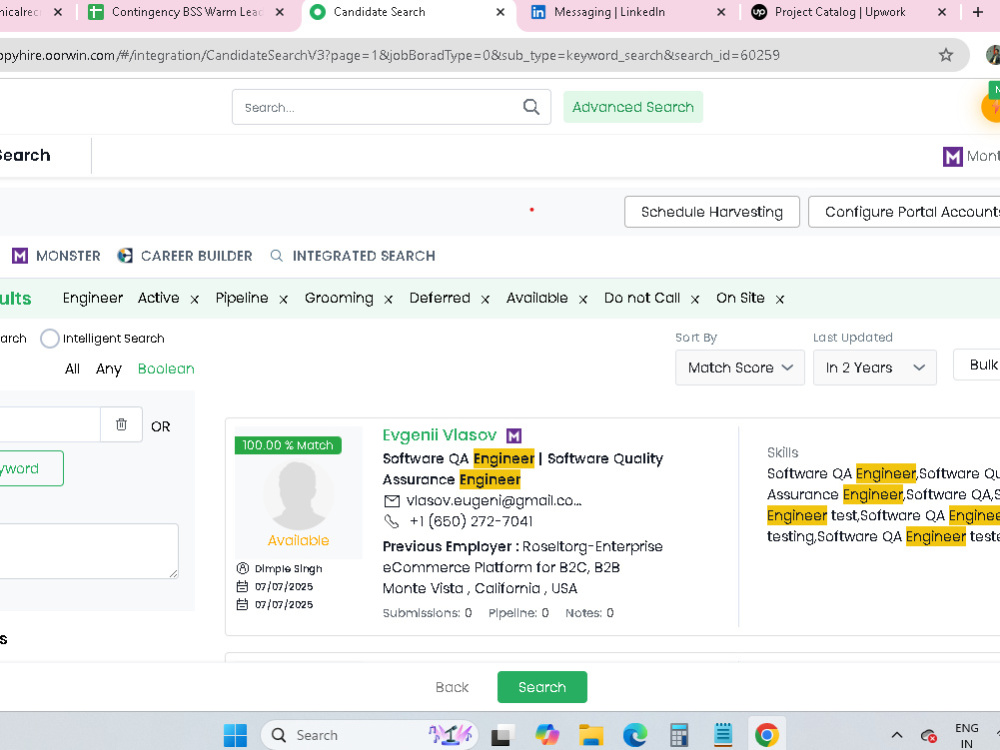Click Notes: 0 text
Screen dimensions: 1000x750
pos(589,613)
